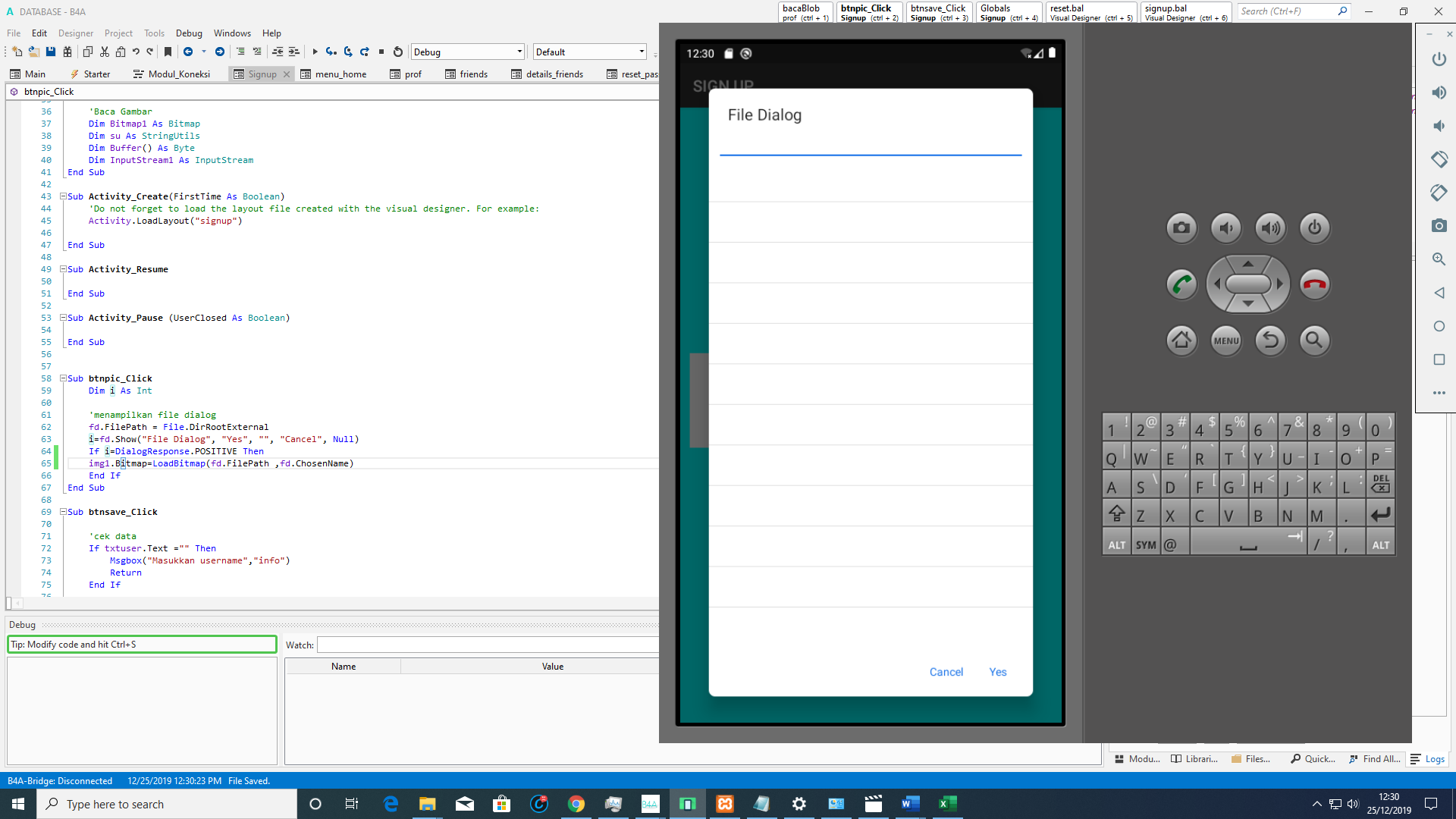Click the Stop debugging square icon
1456x819 pixels.
tap(381, 52)
